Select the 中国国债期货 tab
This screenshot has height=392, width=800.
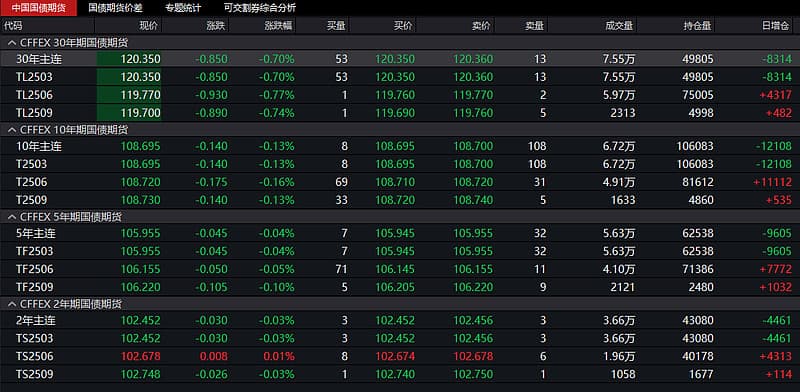coord(38,8)
